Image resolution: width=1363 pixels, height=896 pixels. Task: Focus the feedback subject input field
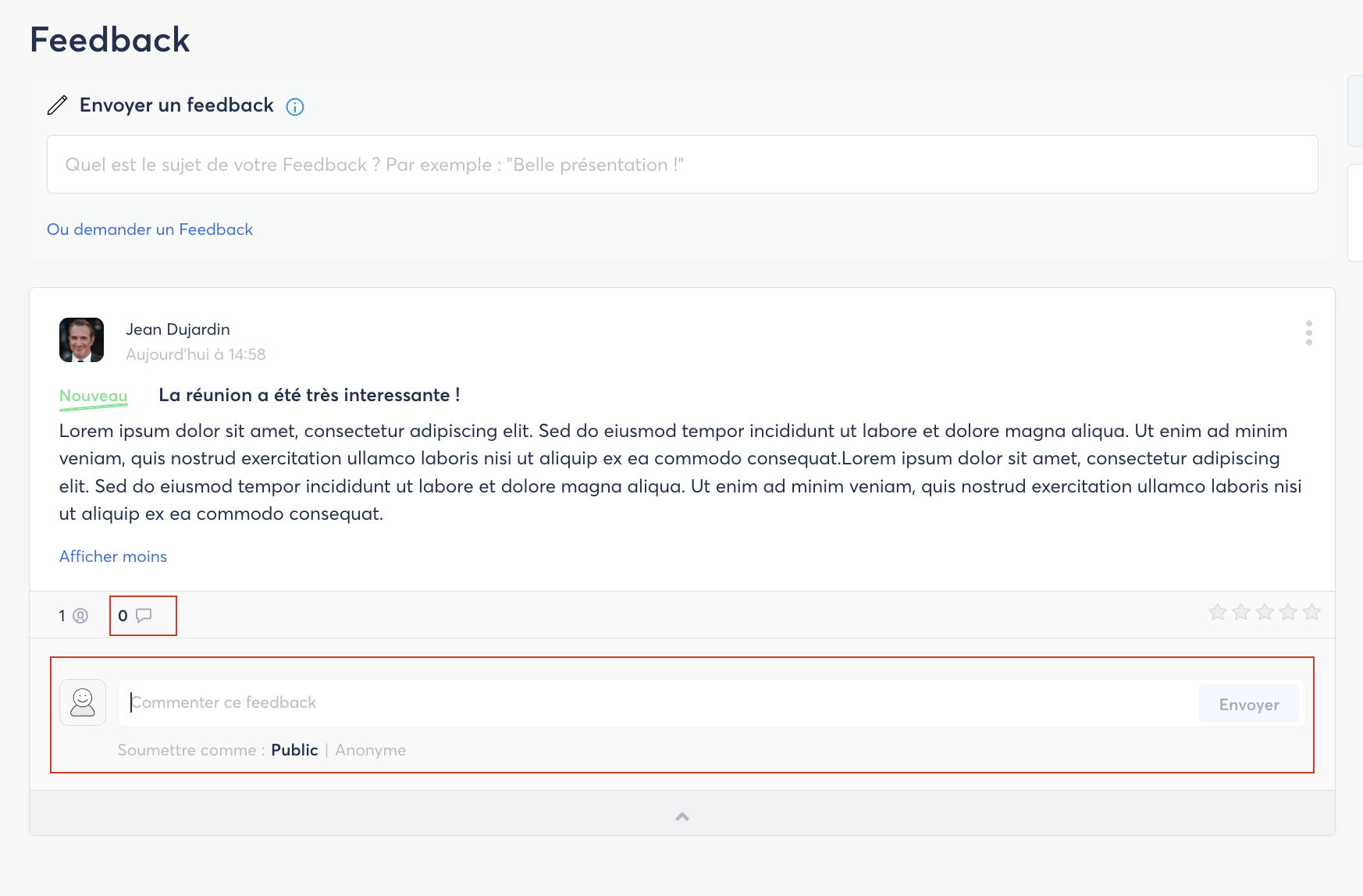click(681, 165)
